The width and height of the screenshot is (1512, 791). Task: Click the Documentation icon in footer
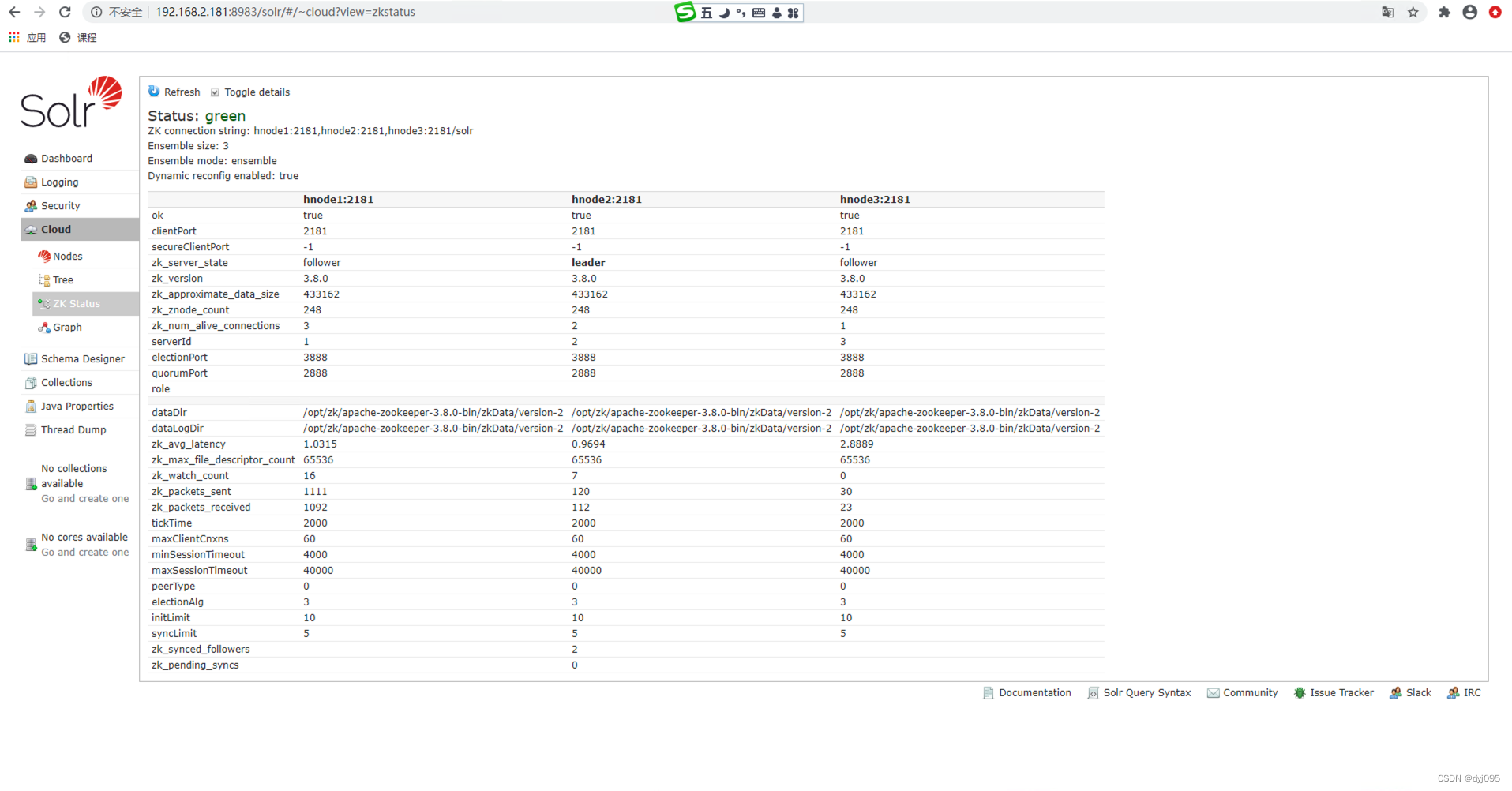click(989, 693)
